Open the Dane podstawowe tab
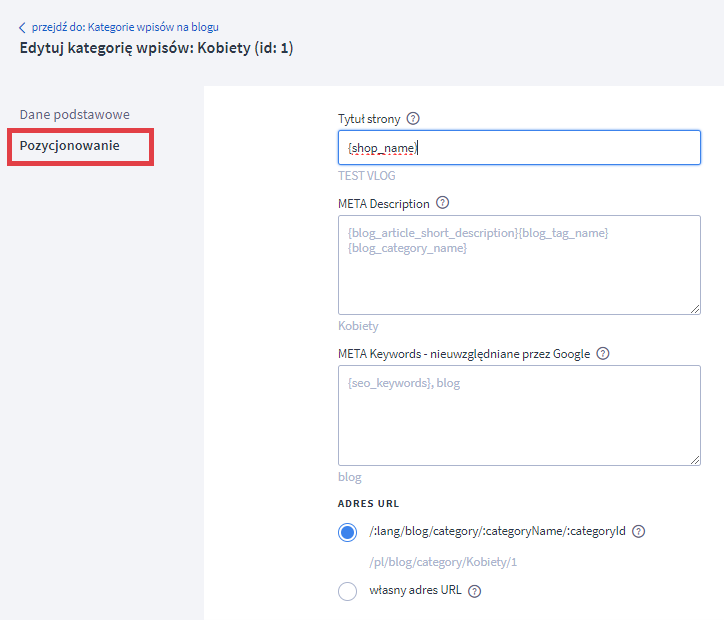This screenshot has height=620, width=724. (75, 115)
